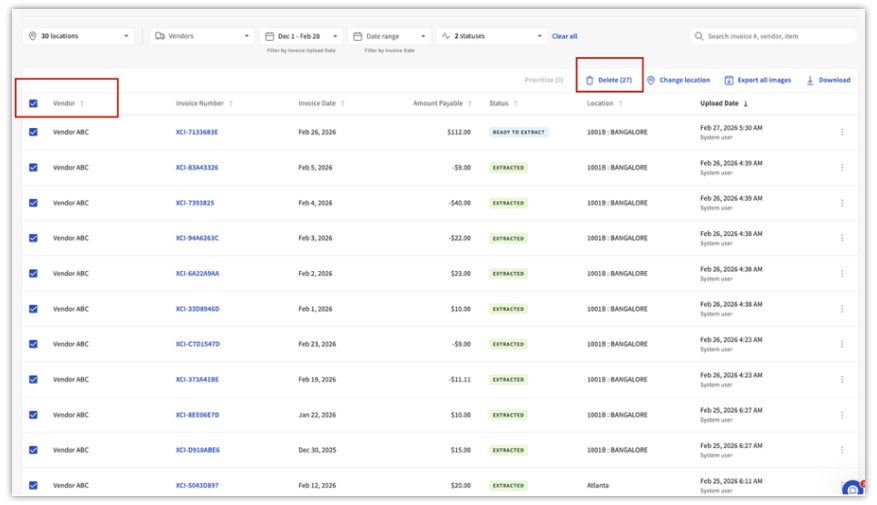The height and width of the screenshot is (505, 877).
Task: Toggle the select-all checkbox in header
Action: tap(33, 103)
